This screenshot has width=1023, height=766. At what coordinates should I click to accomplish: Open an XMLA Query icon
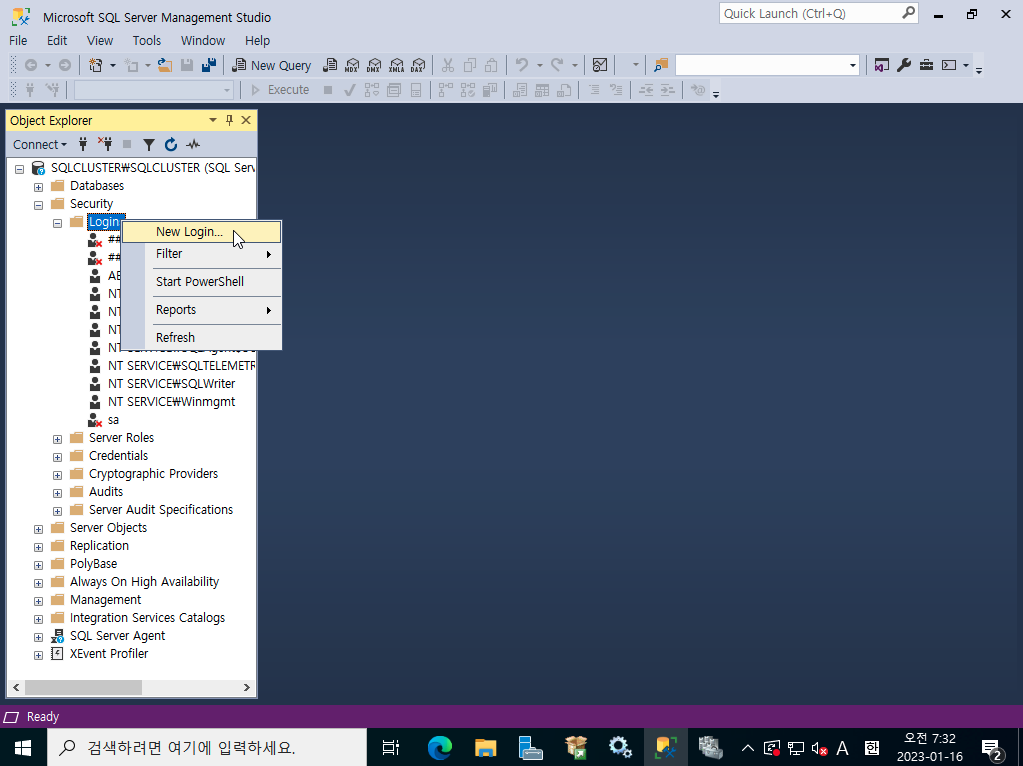(396, 65)
